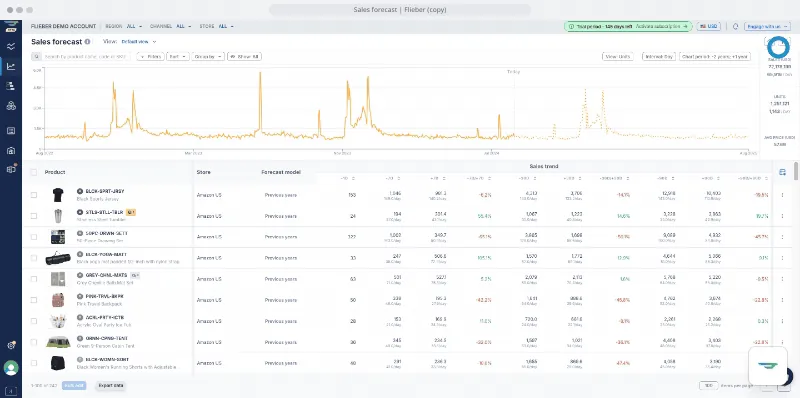Open row menu for Green 9-Person Cabin Tent
The image size is (800, 398).
tap(782, 342)
